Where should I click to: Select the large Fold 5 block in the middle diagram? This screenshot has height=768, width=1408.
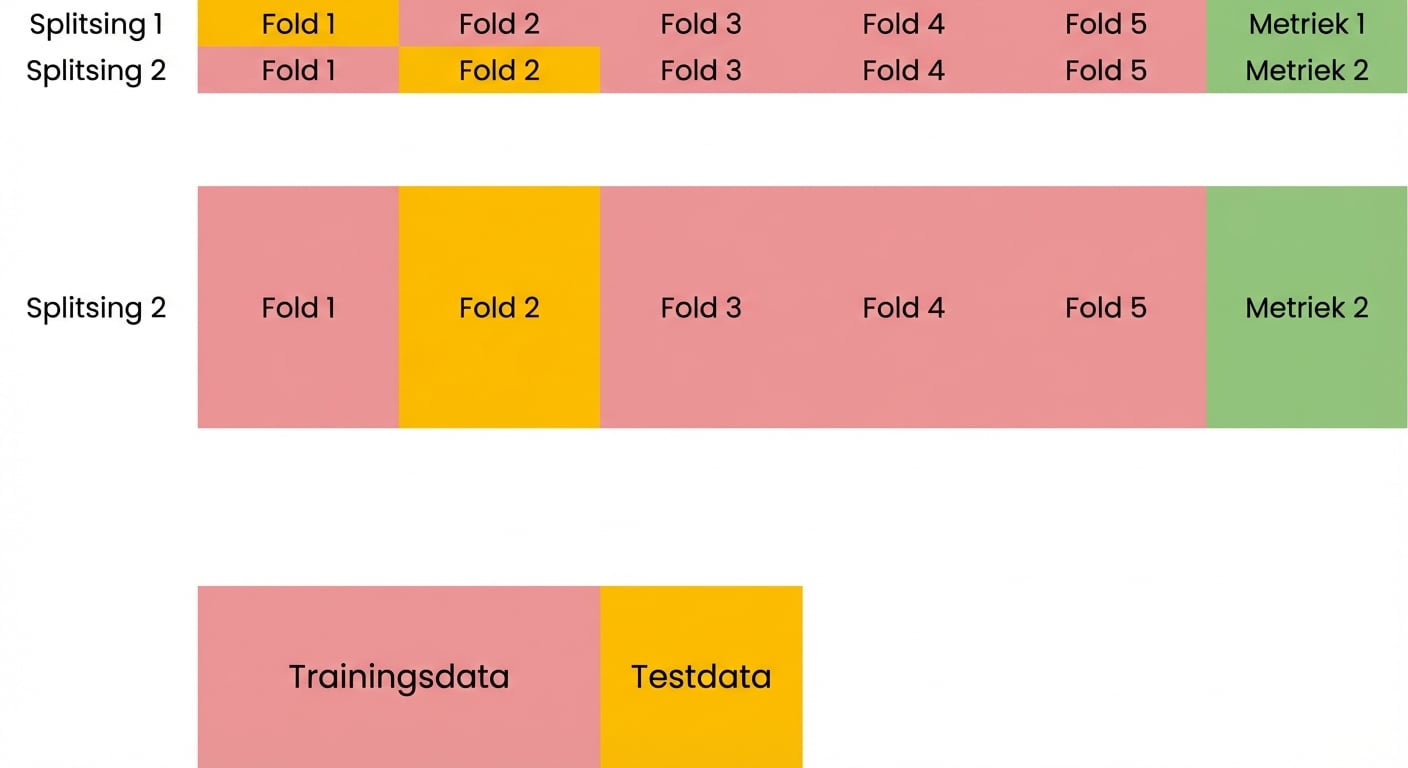(1105, 307)
